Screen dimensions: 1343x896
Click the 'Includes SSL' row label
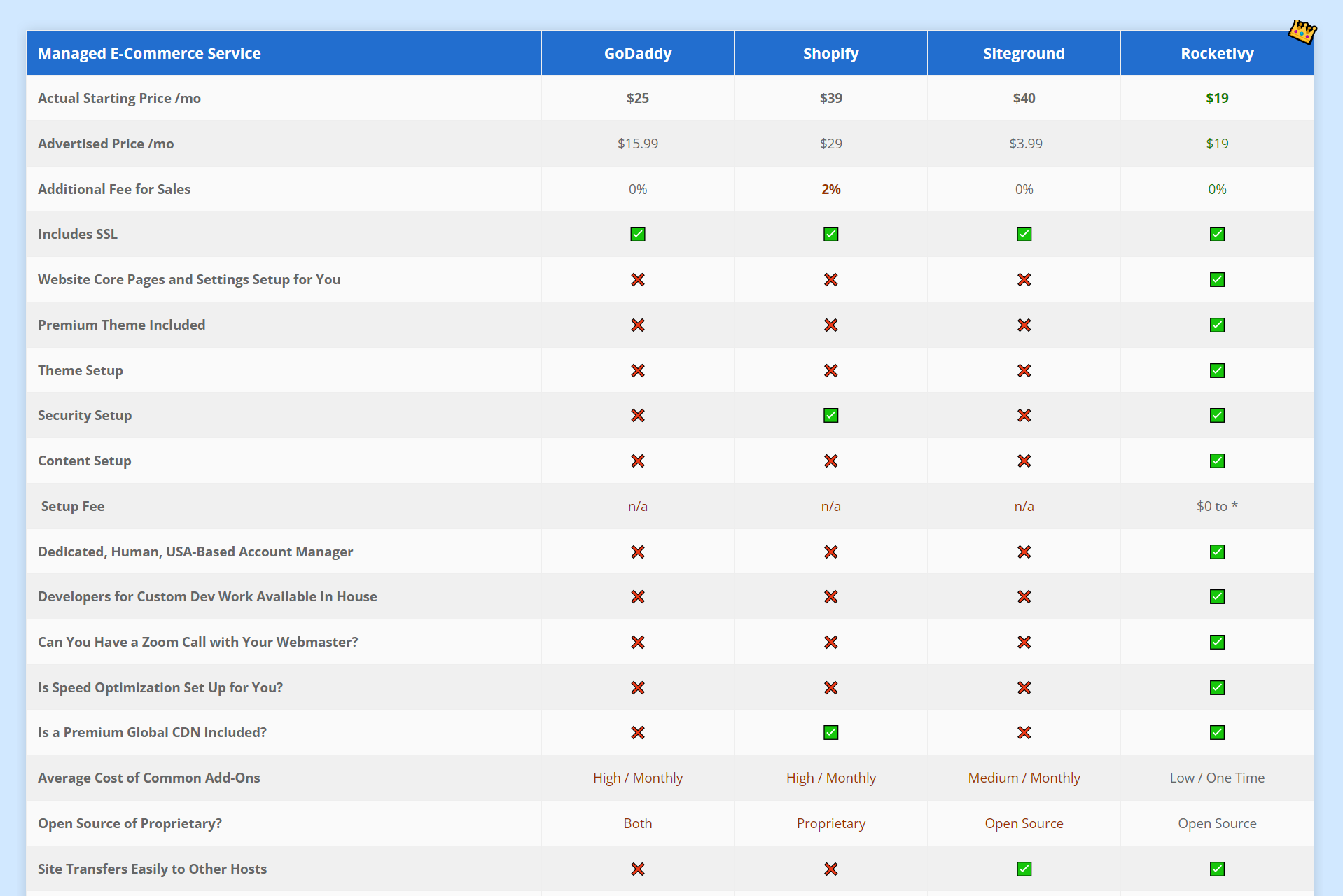click(x=78, y=234)
